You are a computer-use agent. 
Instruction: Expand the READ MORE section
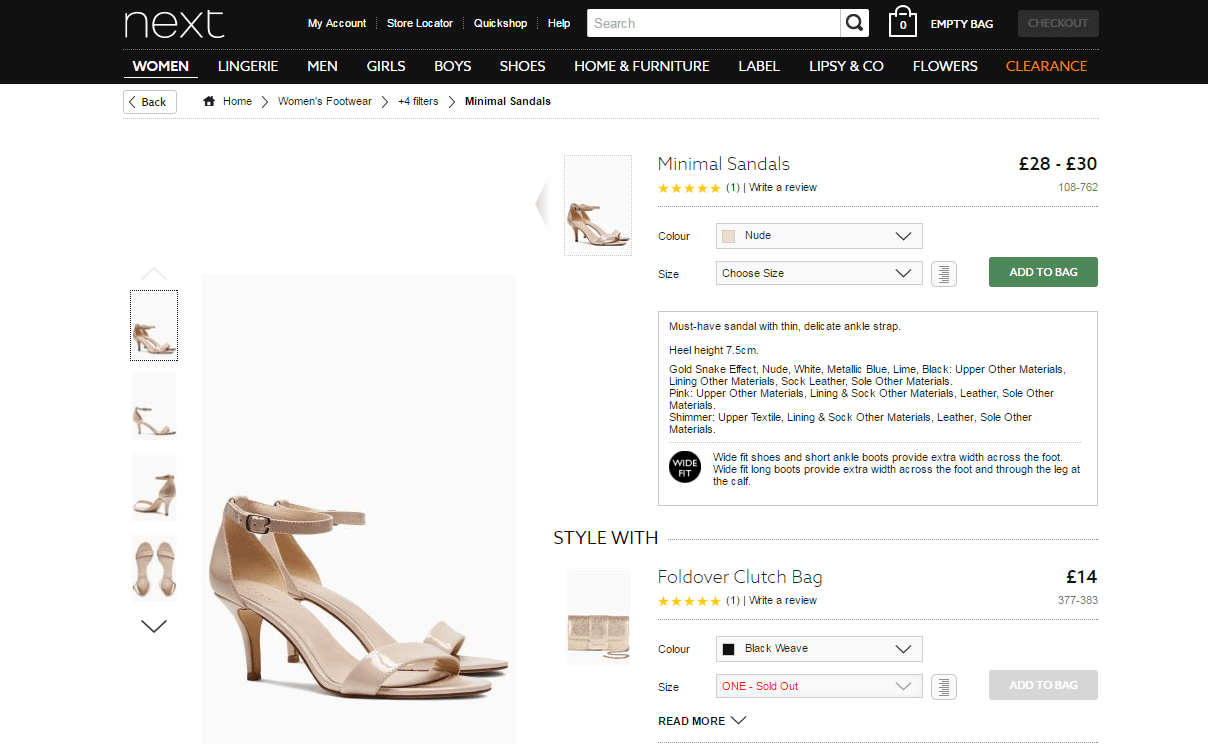point(701,721)
